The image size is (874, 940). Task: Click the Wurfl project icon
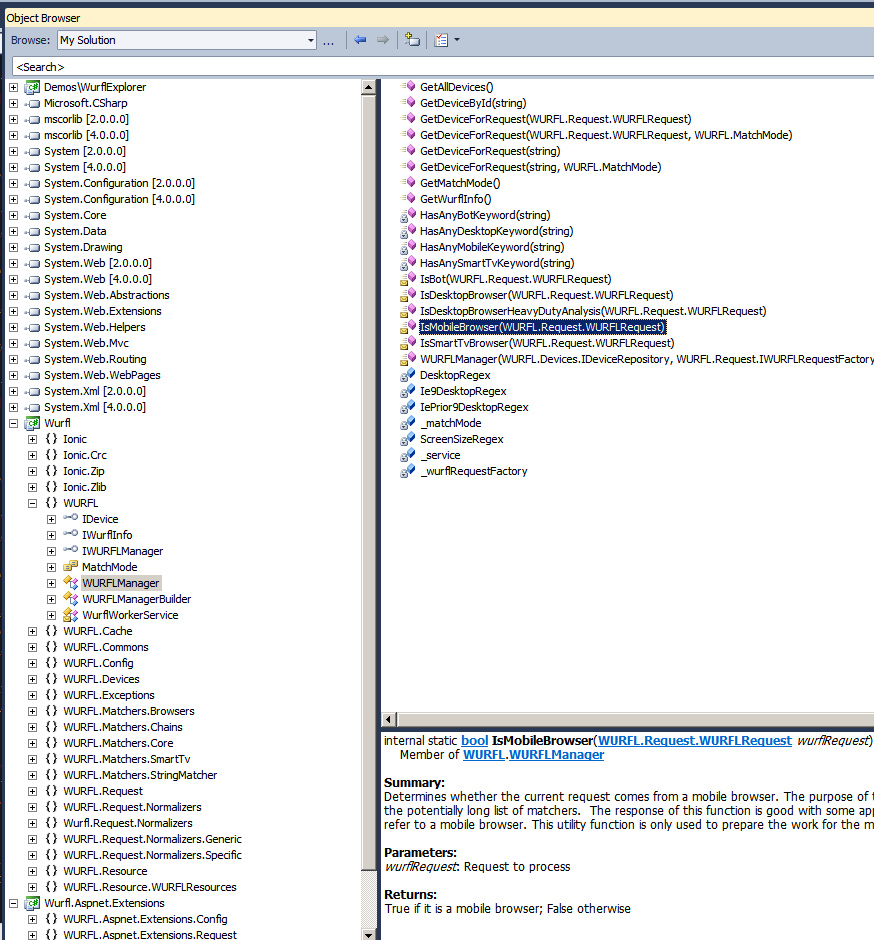[32, 423]
